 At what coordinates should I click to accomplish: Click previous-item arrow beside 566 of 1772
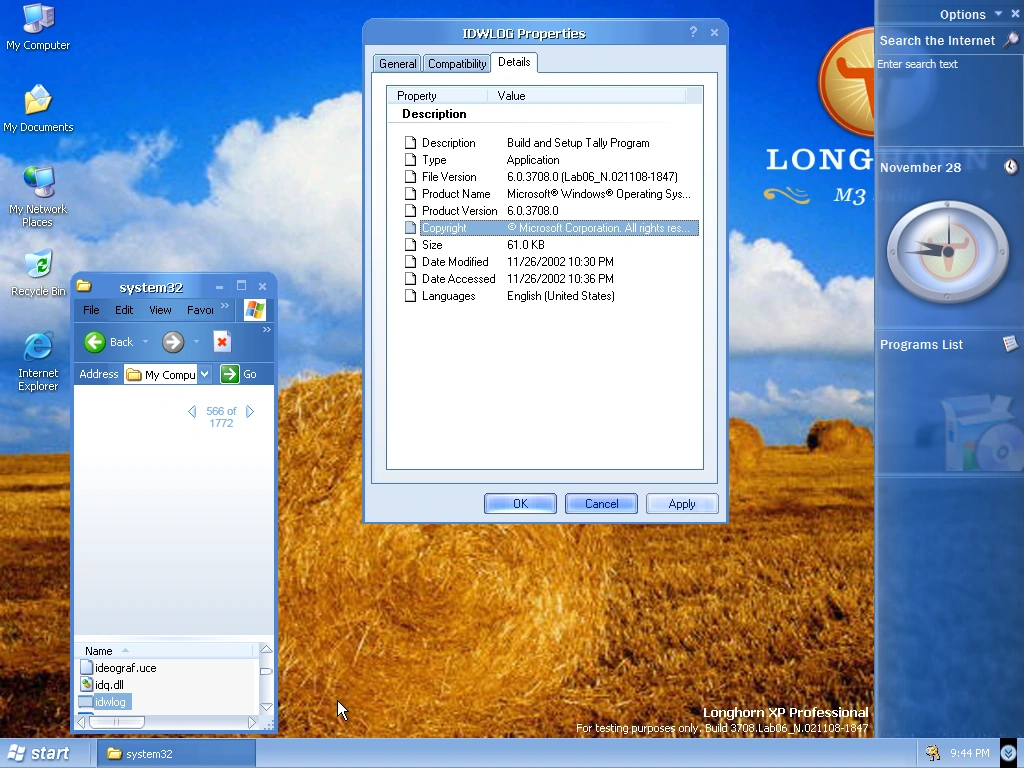[x=192, y=411]
